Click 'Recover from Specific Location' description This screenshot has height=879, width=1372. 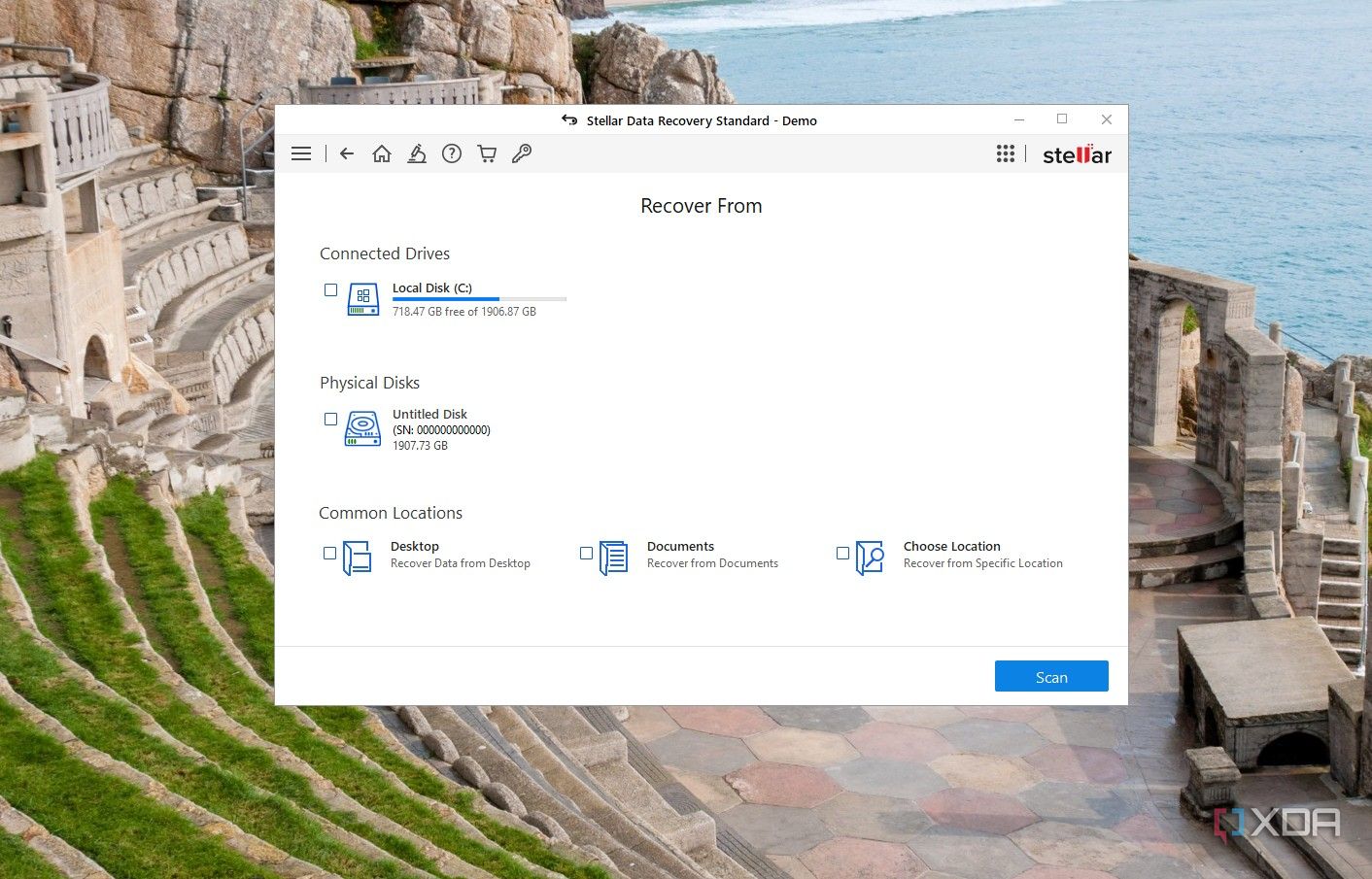(983, 563)
